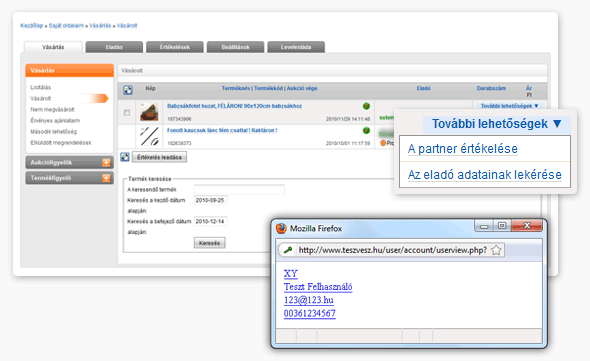The image size is (590, 361).
Task: Close the Mozilla Firefox popup window
Action: click(527, 226)
